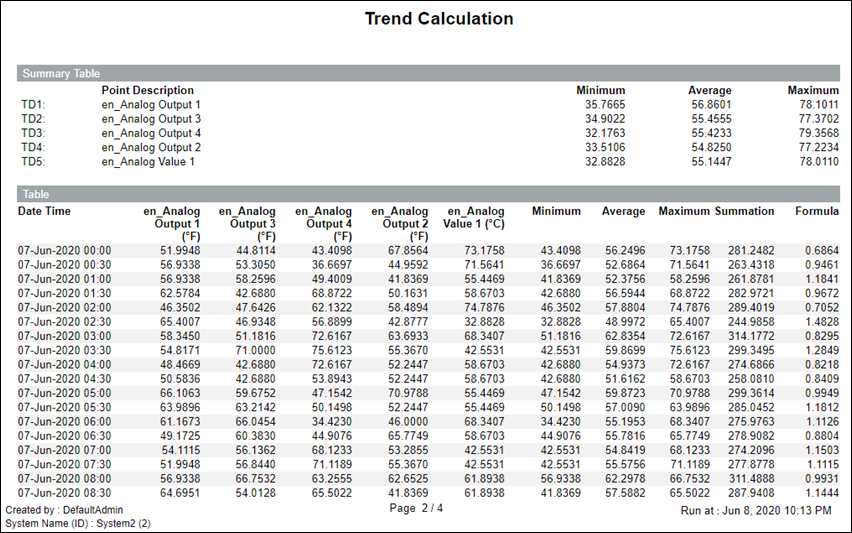This screenshot has width=852, height=533.
Task: Select the Date Time column header
Action: click(x=45, y=212)
